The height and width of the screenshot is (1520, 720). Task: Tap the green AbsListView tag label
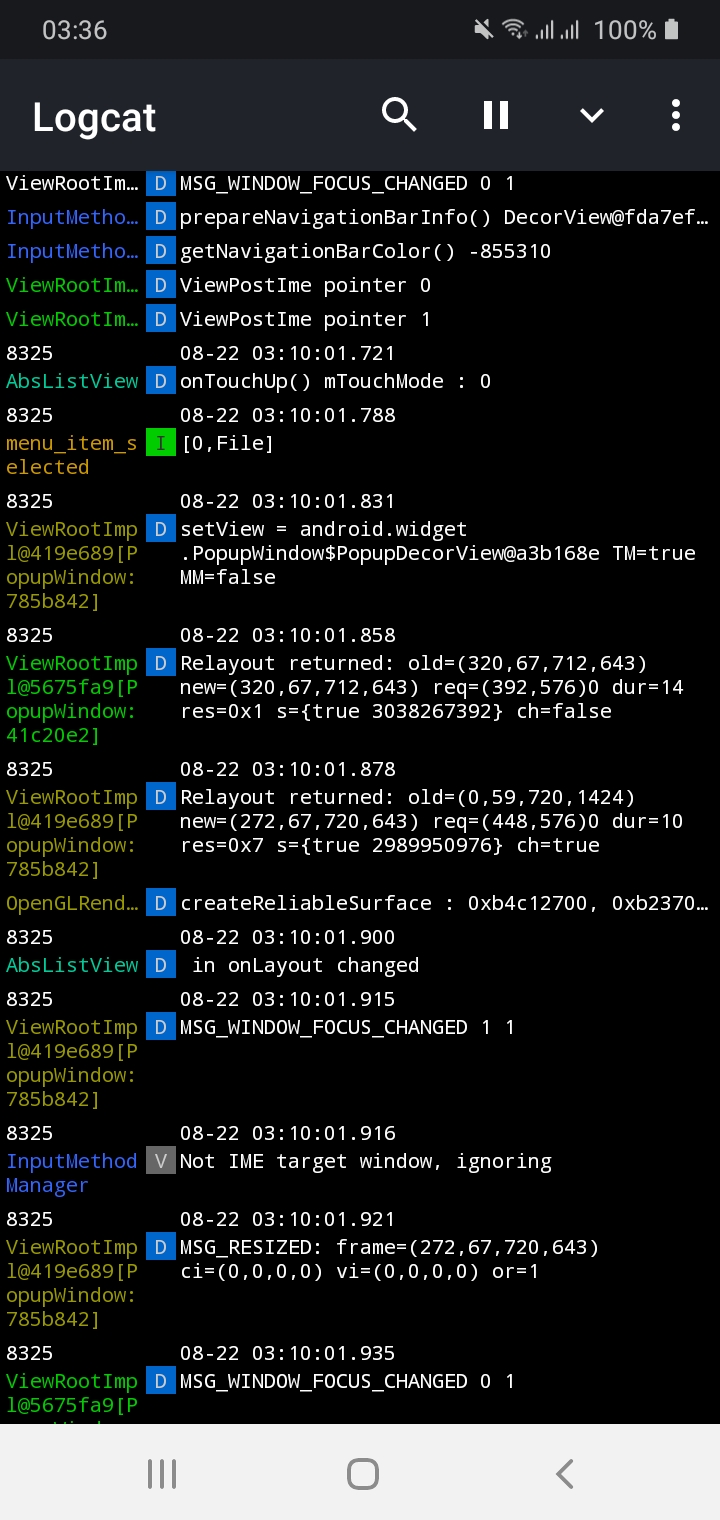[x=70, y=380]
